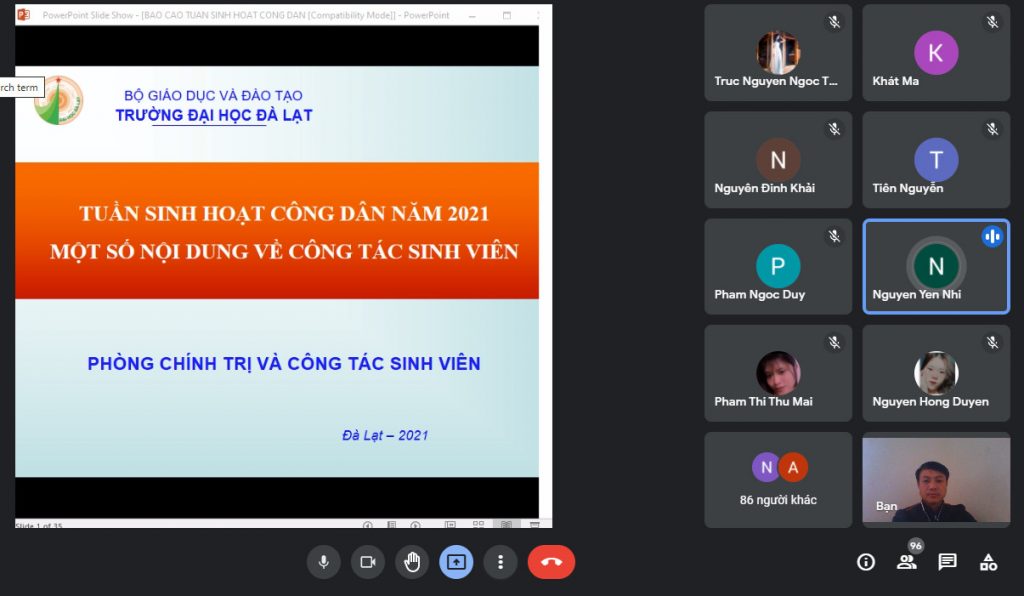Screen dimensions: 1024x596
Task: Click muted mic icon on Pham Ngoc Duy tile
Action: tap(834, 236)
